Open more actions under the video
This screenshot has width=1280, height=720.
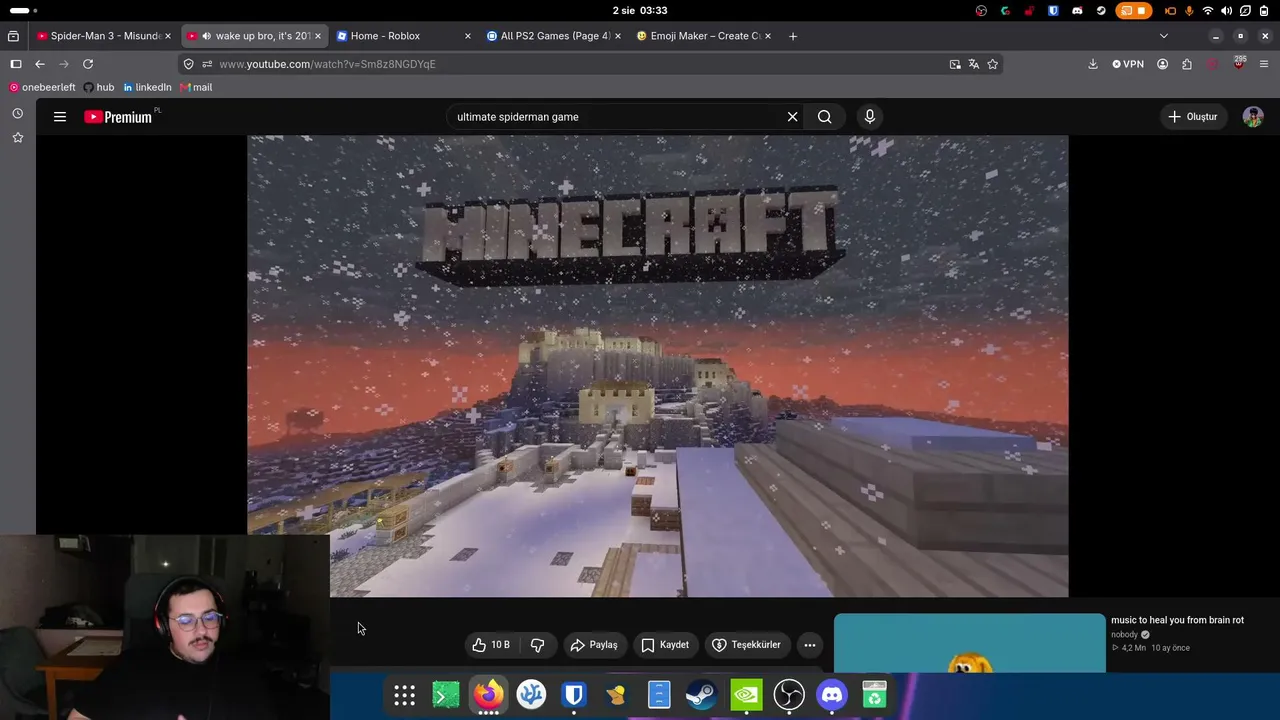pos(810,645)
